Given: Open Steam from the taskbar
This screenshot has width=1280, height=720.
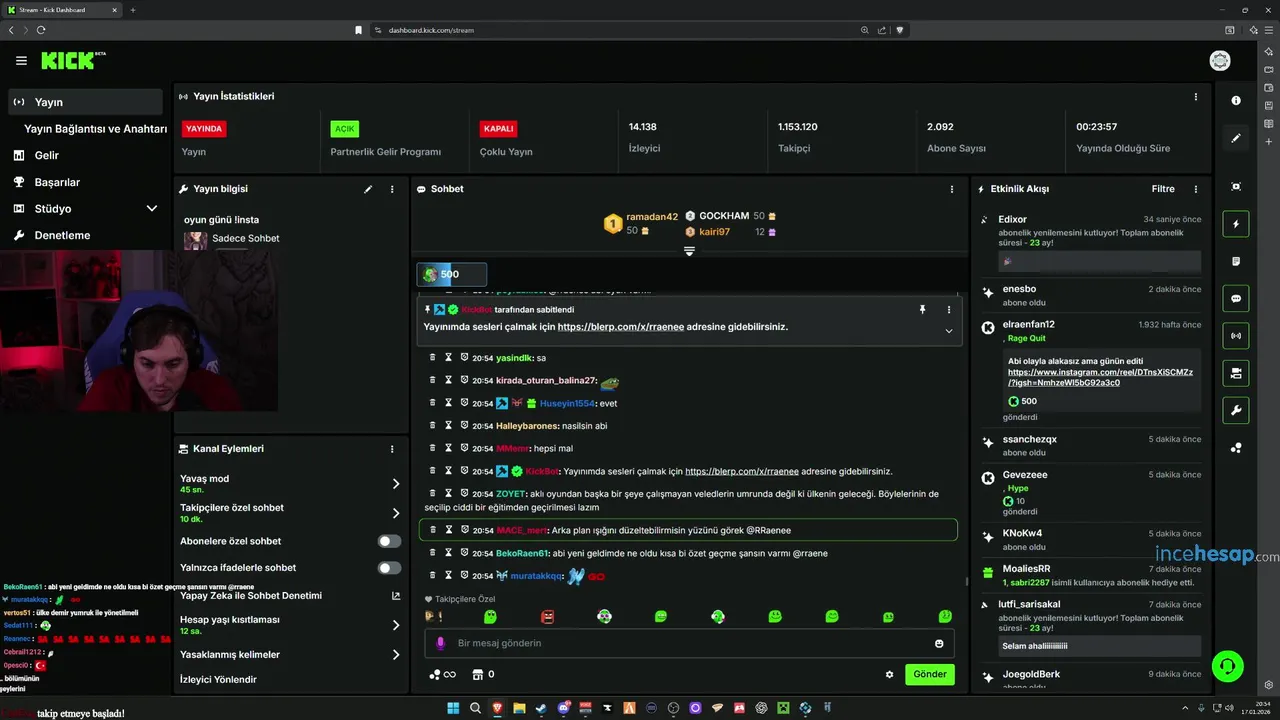Looking at the screenshot, I should (x=541, y=708).
